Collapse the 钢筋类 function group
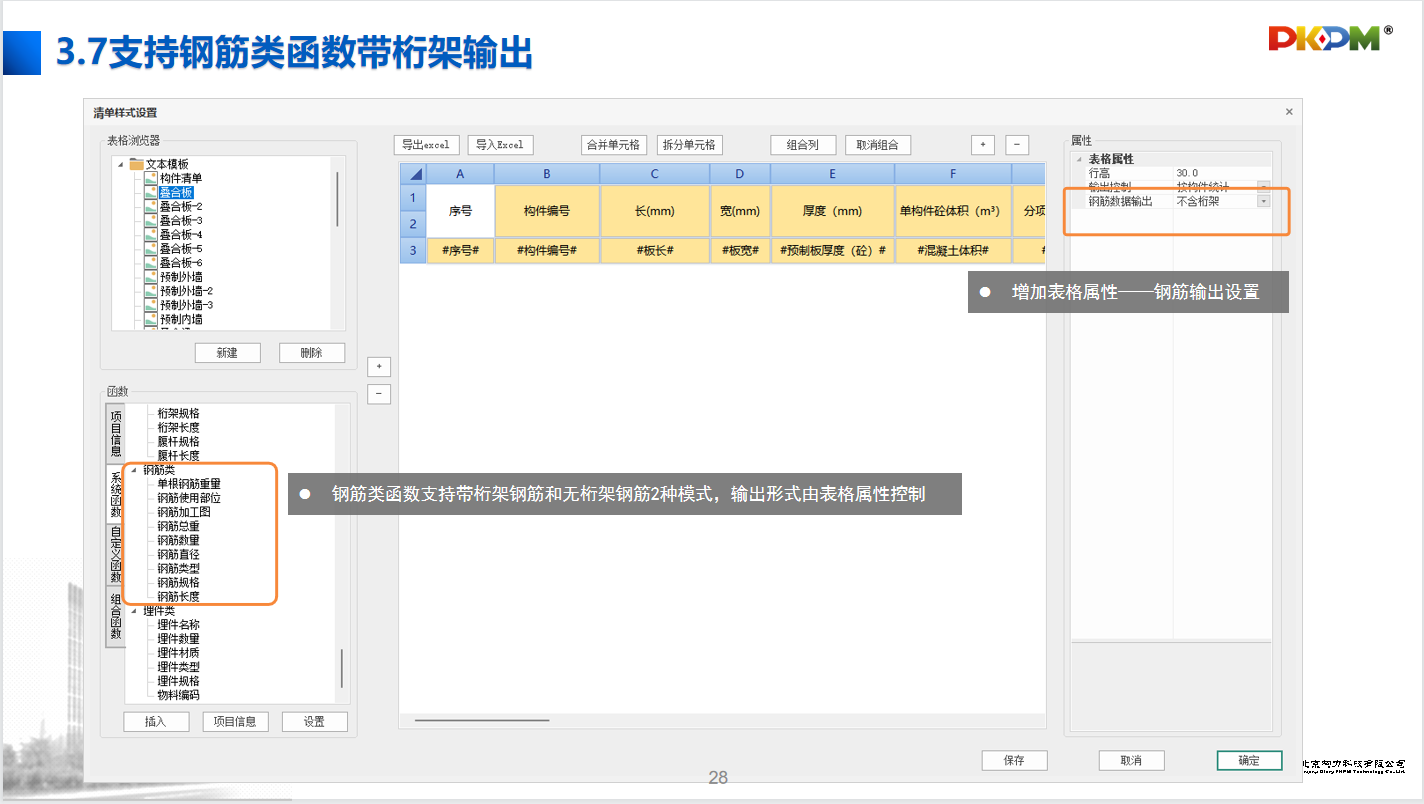Image resolution: width=1424 pixels, height=804 pixels. click(134, 470)
